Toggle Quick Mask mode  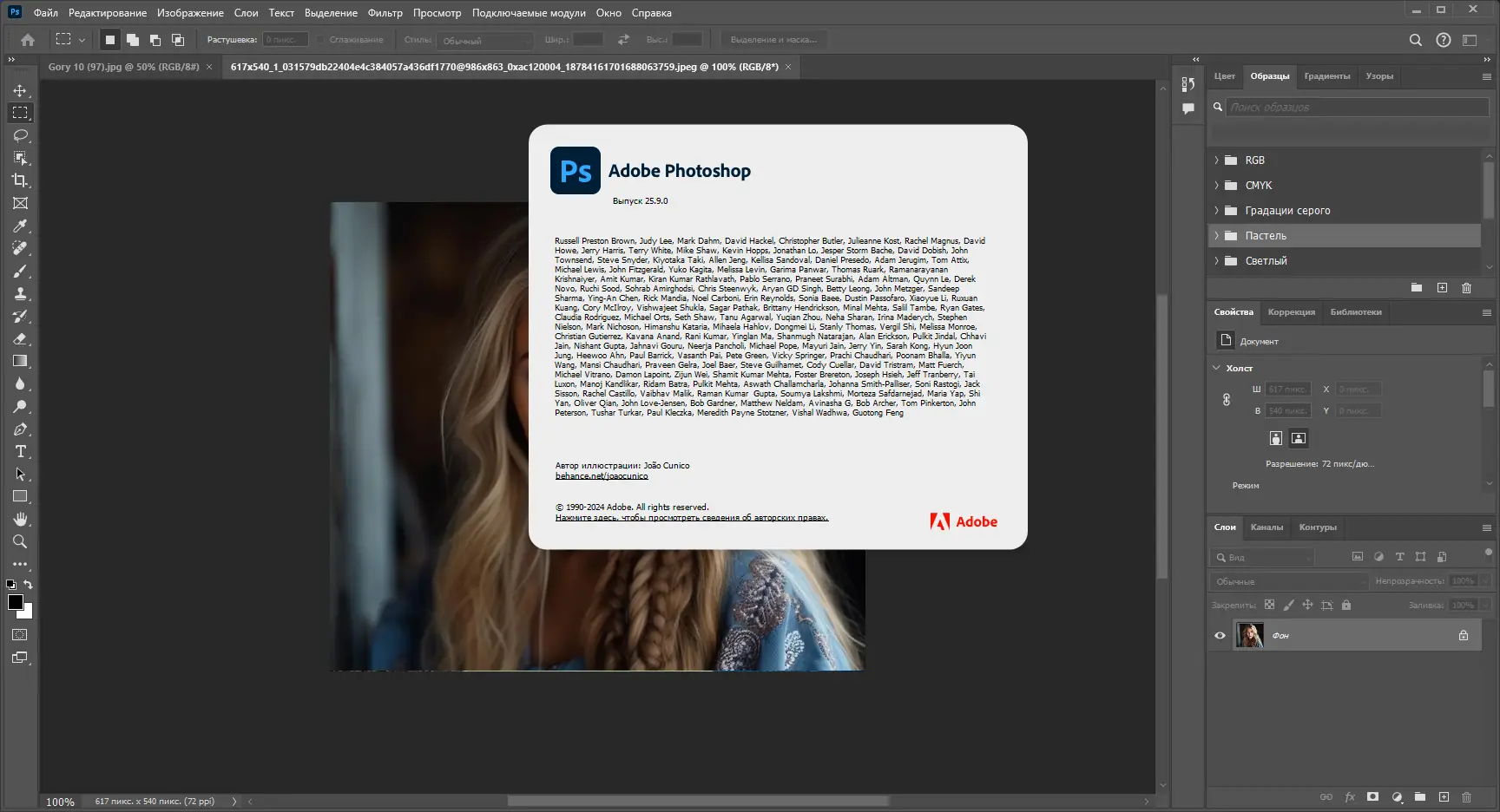click(20, 635)
